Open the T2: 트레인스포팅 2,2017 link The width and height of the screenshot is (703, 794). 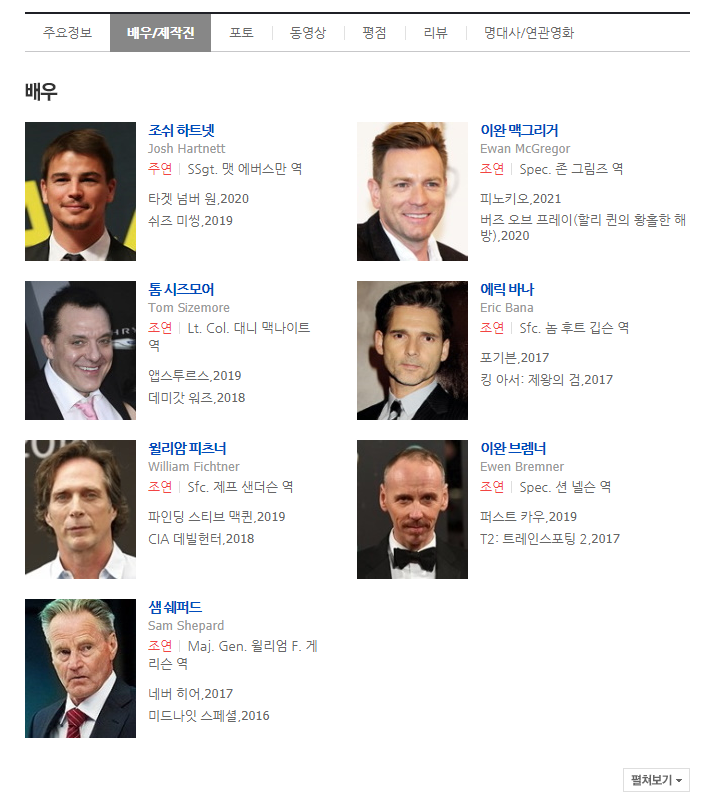point(550,539)
